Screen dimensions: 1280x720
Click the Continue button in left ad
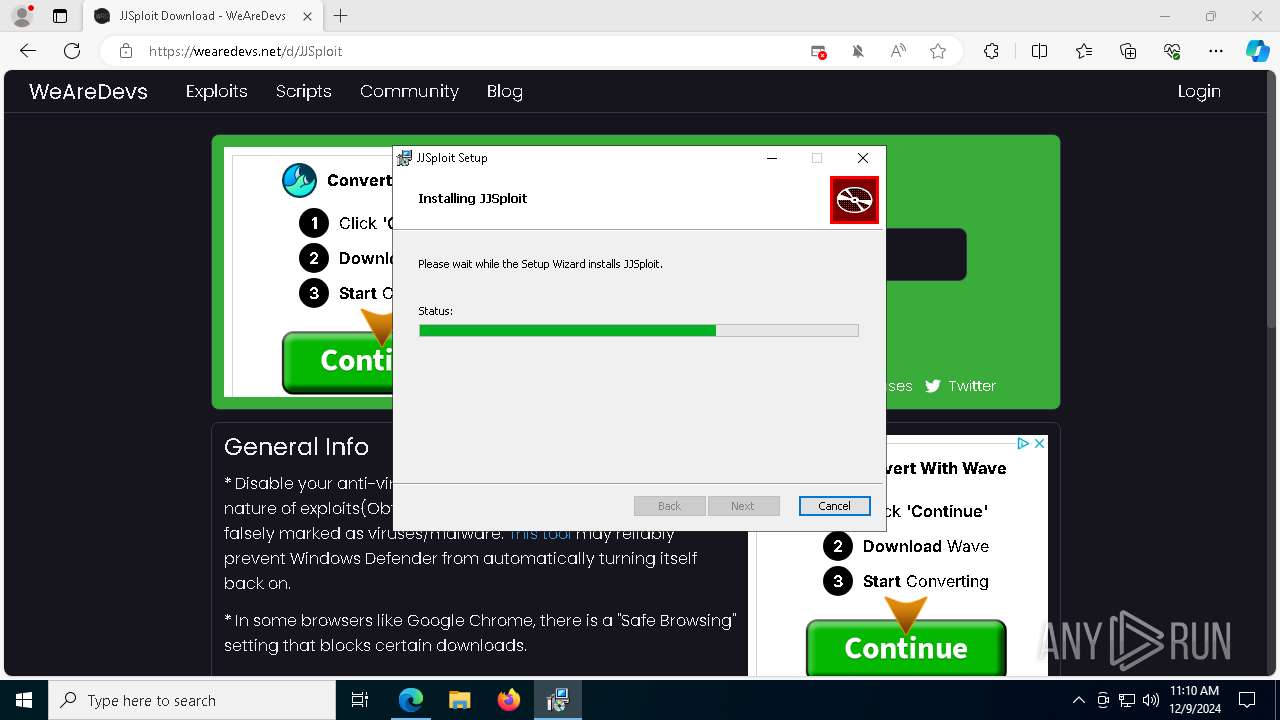pos(337,361)
